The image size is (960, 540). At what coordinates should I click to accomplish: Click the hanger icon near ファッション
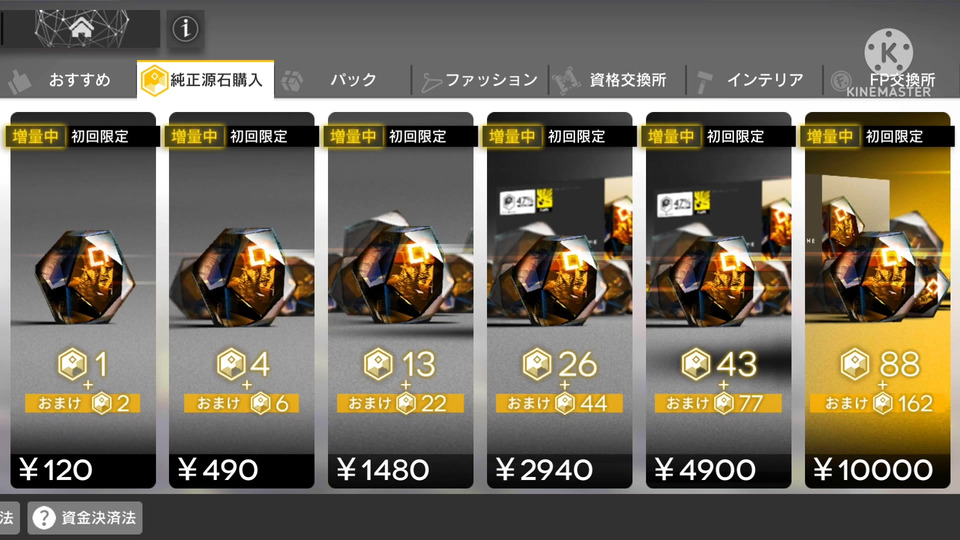coord(431,82)
